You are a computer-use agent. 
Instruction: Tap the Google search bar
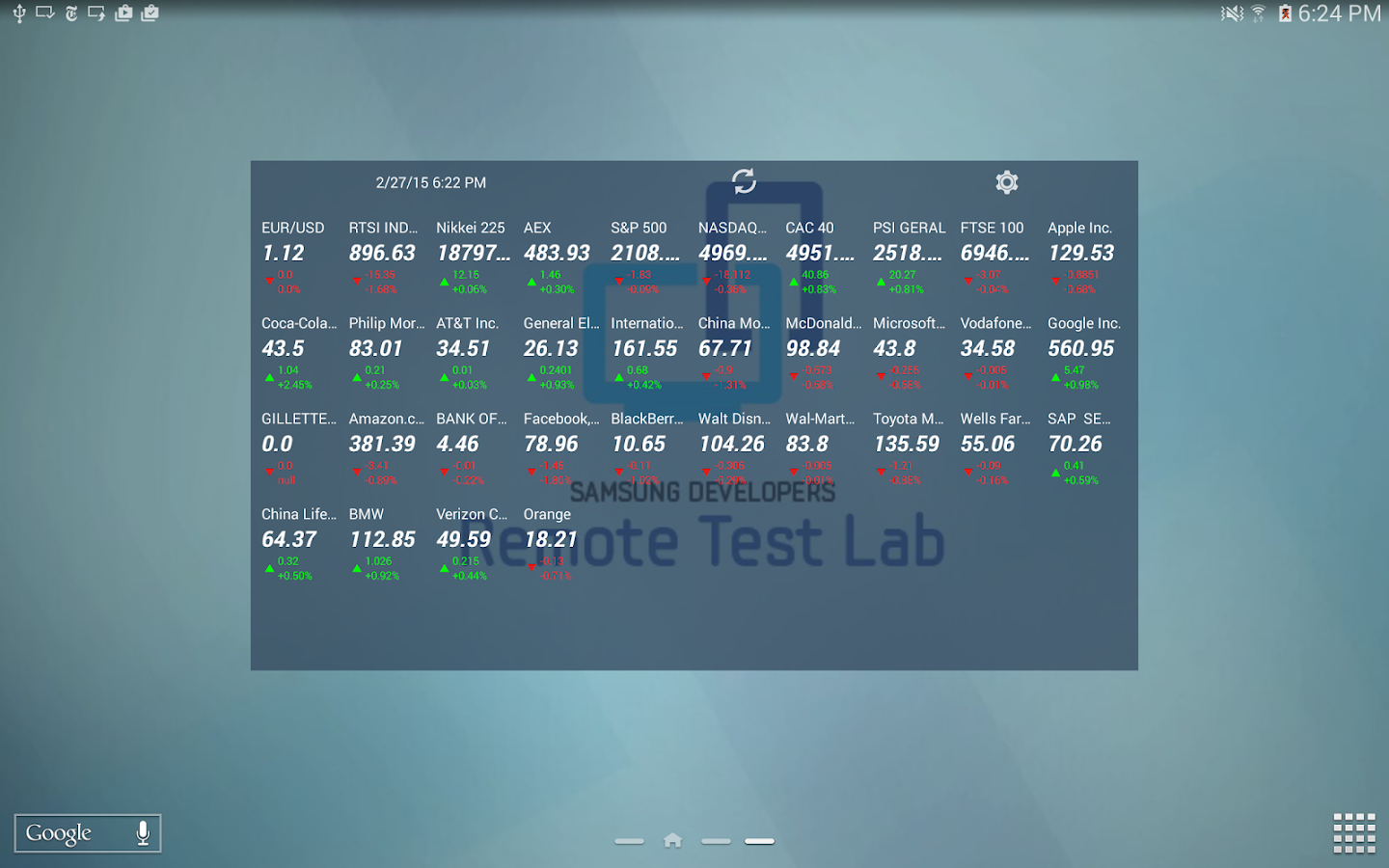click(x=88, y=833)
